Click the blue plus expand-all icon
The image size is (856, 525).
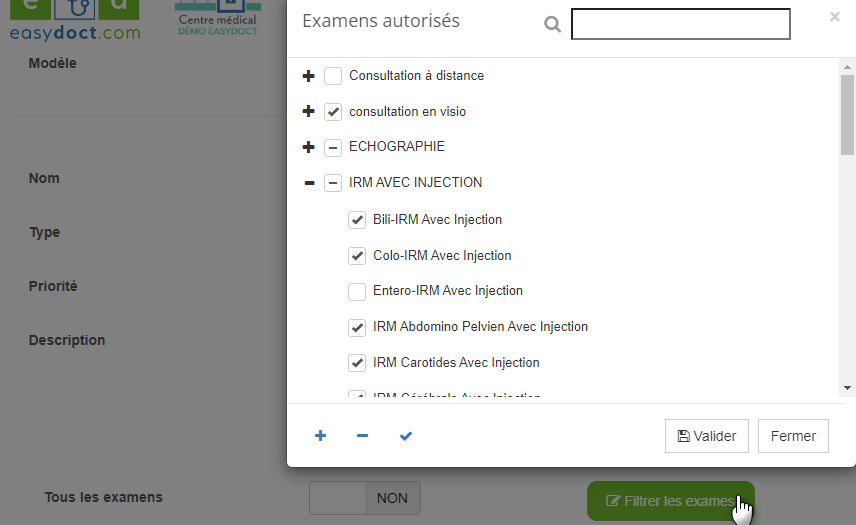(321, 436)
